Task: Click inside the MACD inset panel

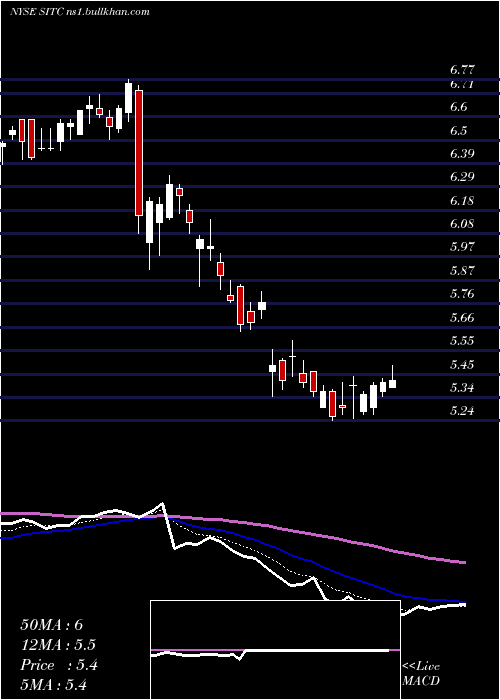Action: [x=275, y=650]
